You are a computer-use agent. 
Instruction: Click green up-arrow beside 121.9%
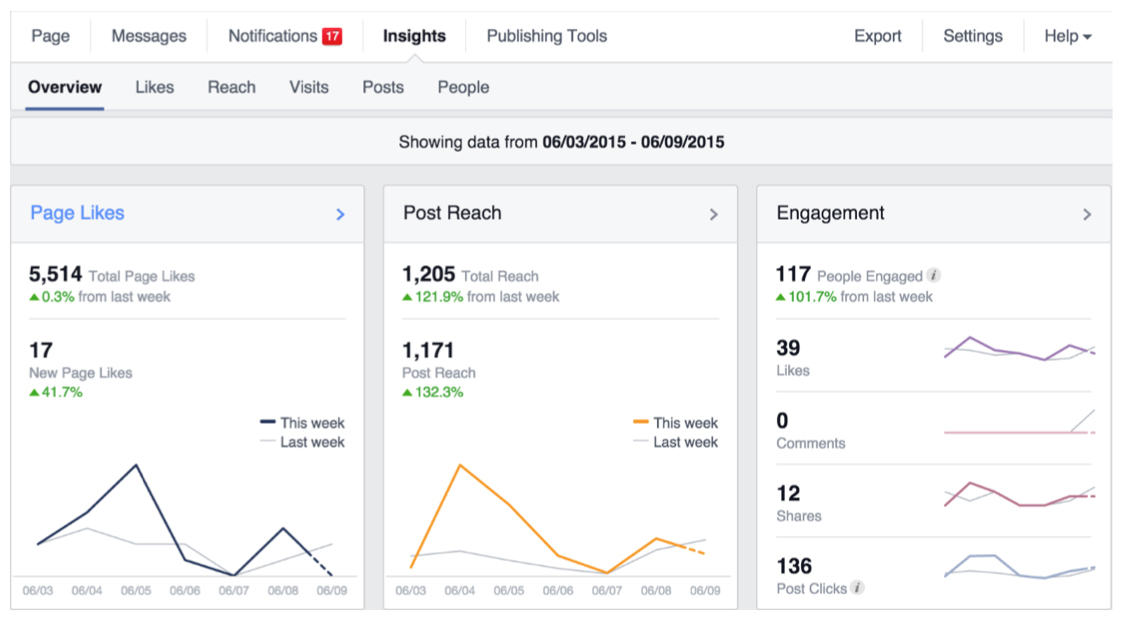(x=407, y=297)
